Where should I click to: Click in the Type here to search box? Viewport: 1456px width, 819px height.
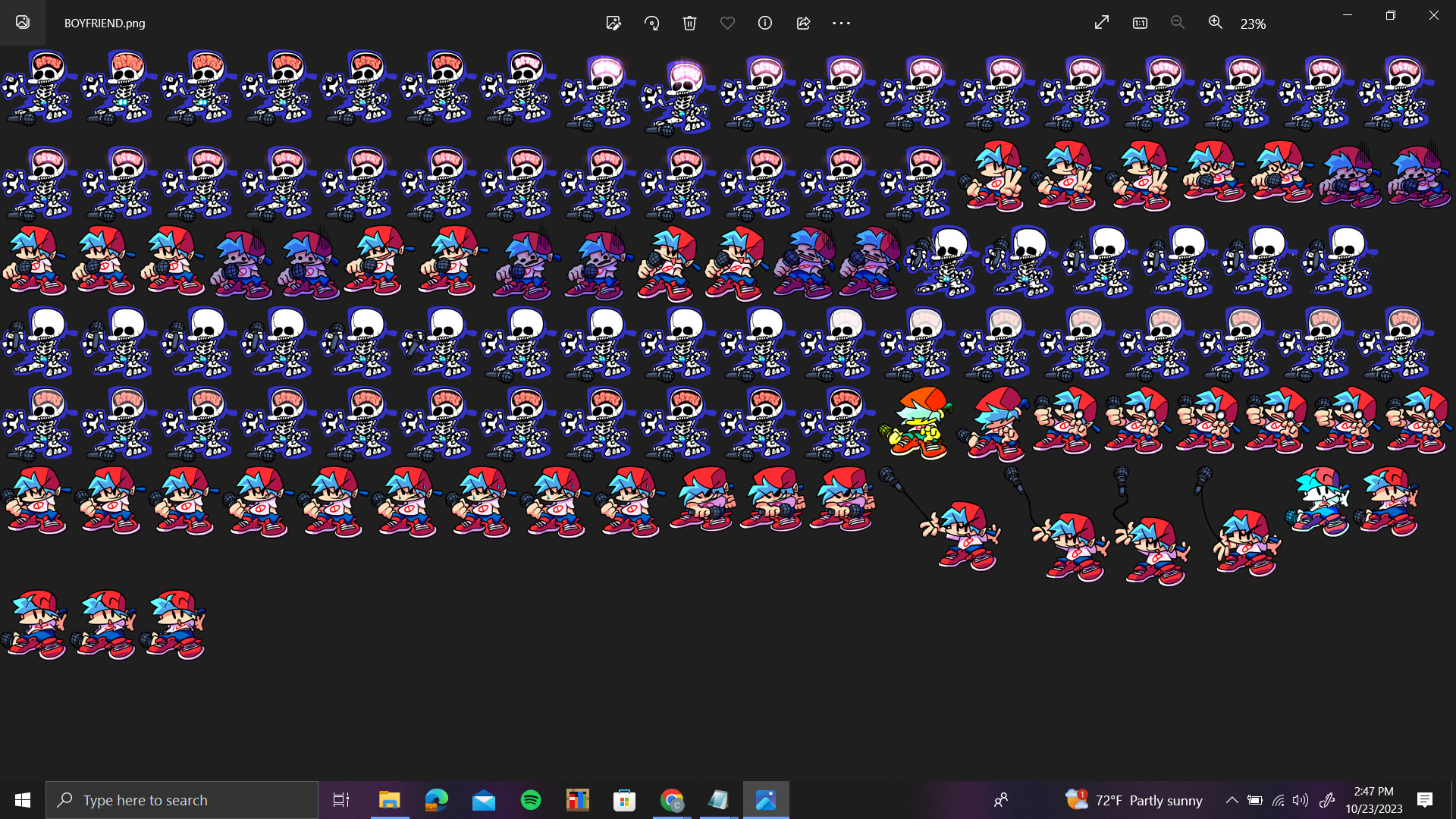[x=182, y=800]
